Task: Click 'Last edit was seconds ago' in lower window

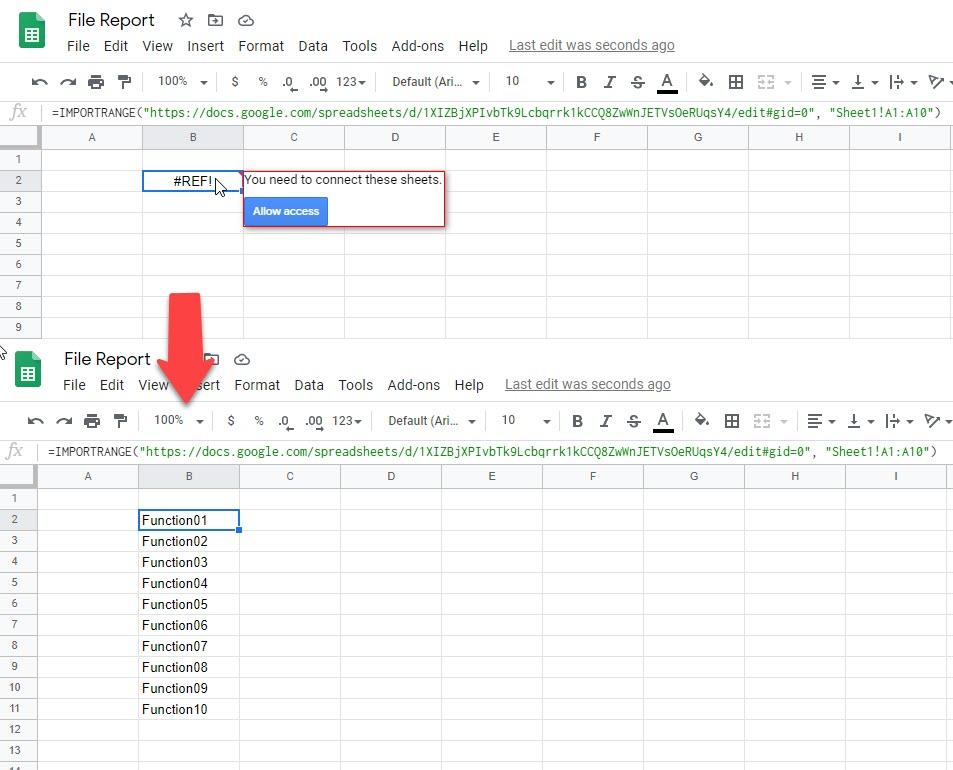Action: tap(588, 385)
